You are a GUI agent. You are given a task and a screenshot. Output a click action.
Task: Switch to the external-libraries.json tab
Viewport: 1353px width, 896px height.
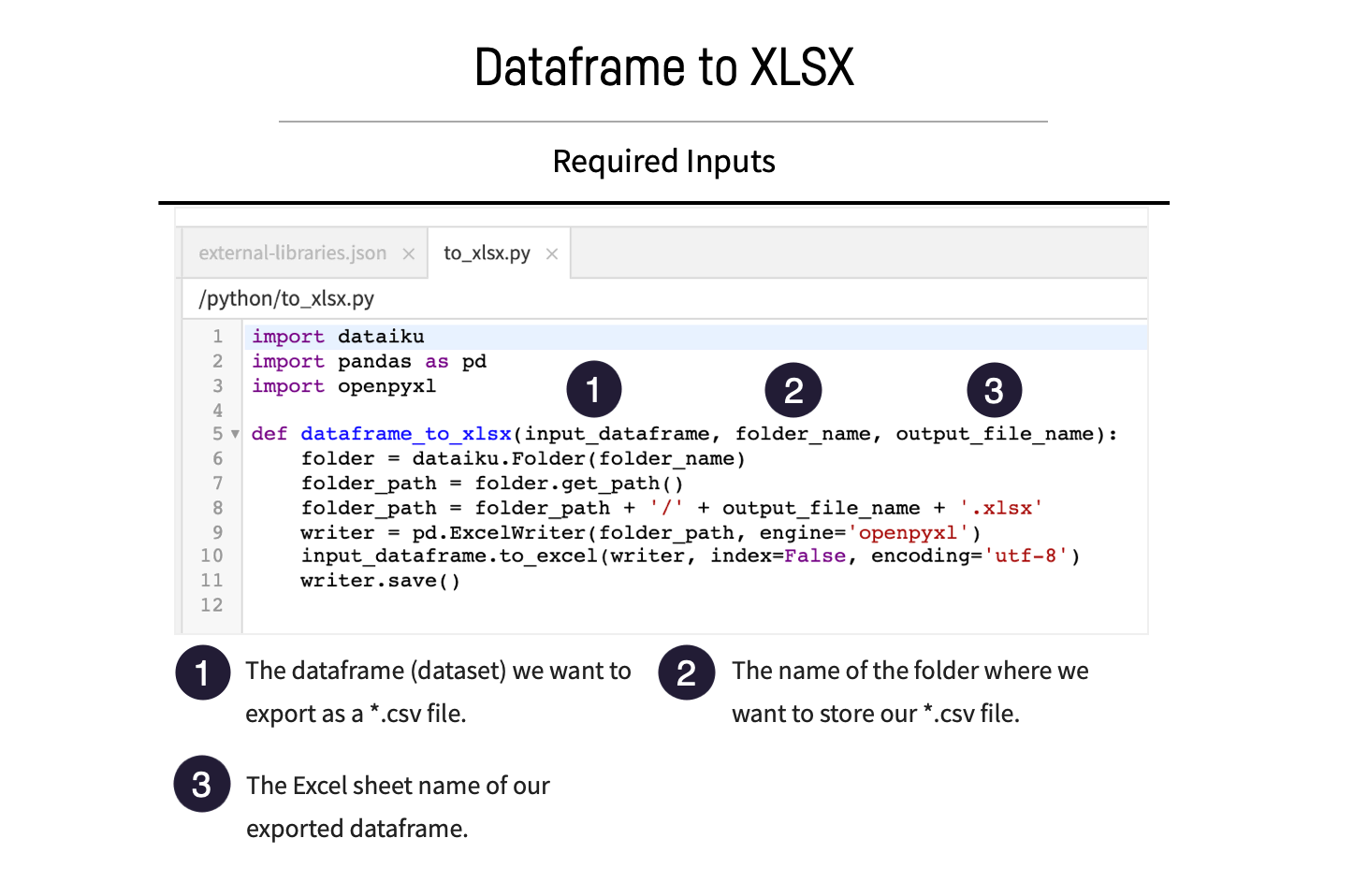pyautogui.click(x=292, y=253)
